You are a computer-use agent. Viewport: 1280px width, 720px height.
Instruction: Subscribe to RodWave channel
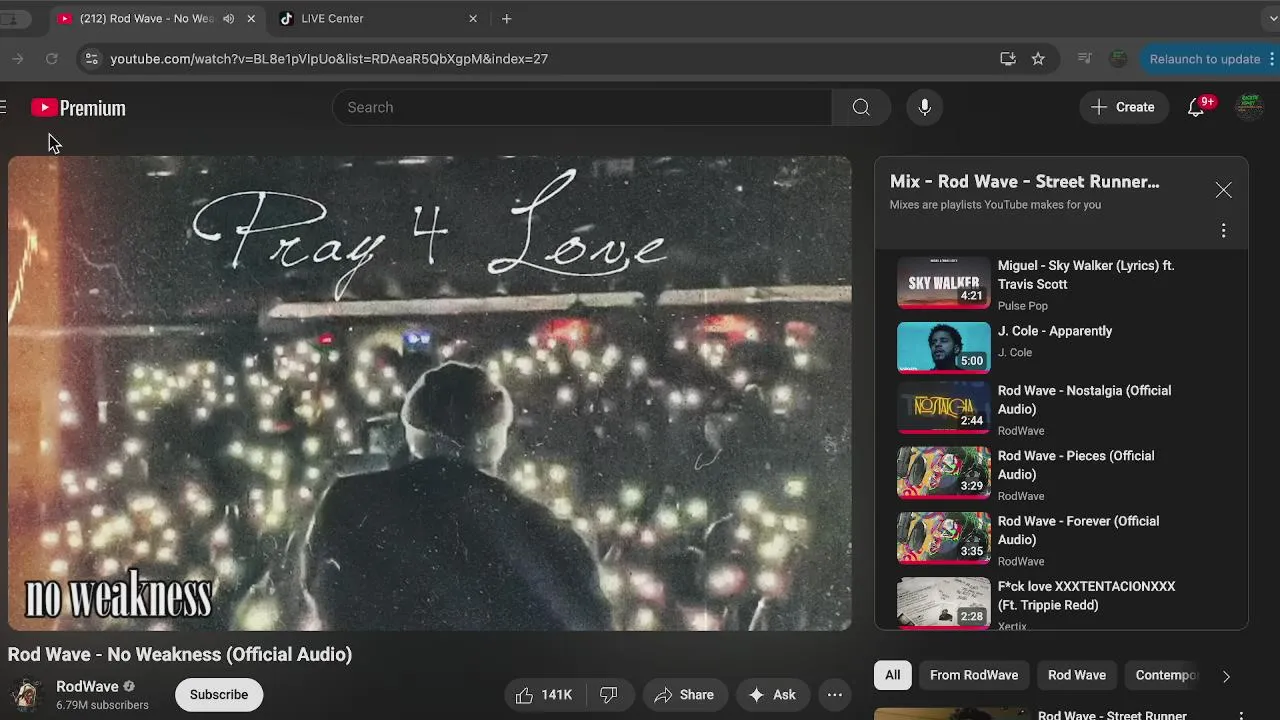click(x=219, y=695)
